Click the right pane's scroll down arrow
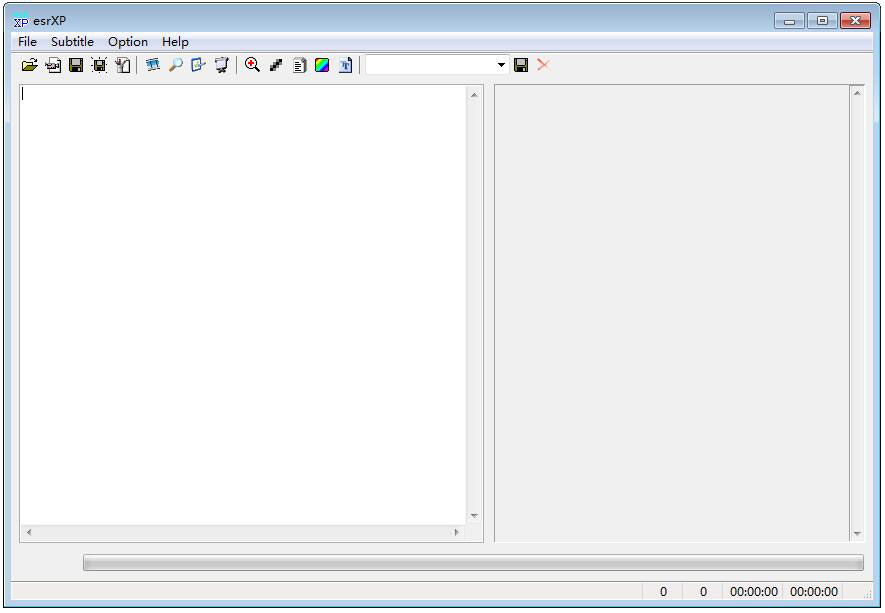 (857, 534)
